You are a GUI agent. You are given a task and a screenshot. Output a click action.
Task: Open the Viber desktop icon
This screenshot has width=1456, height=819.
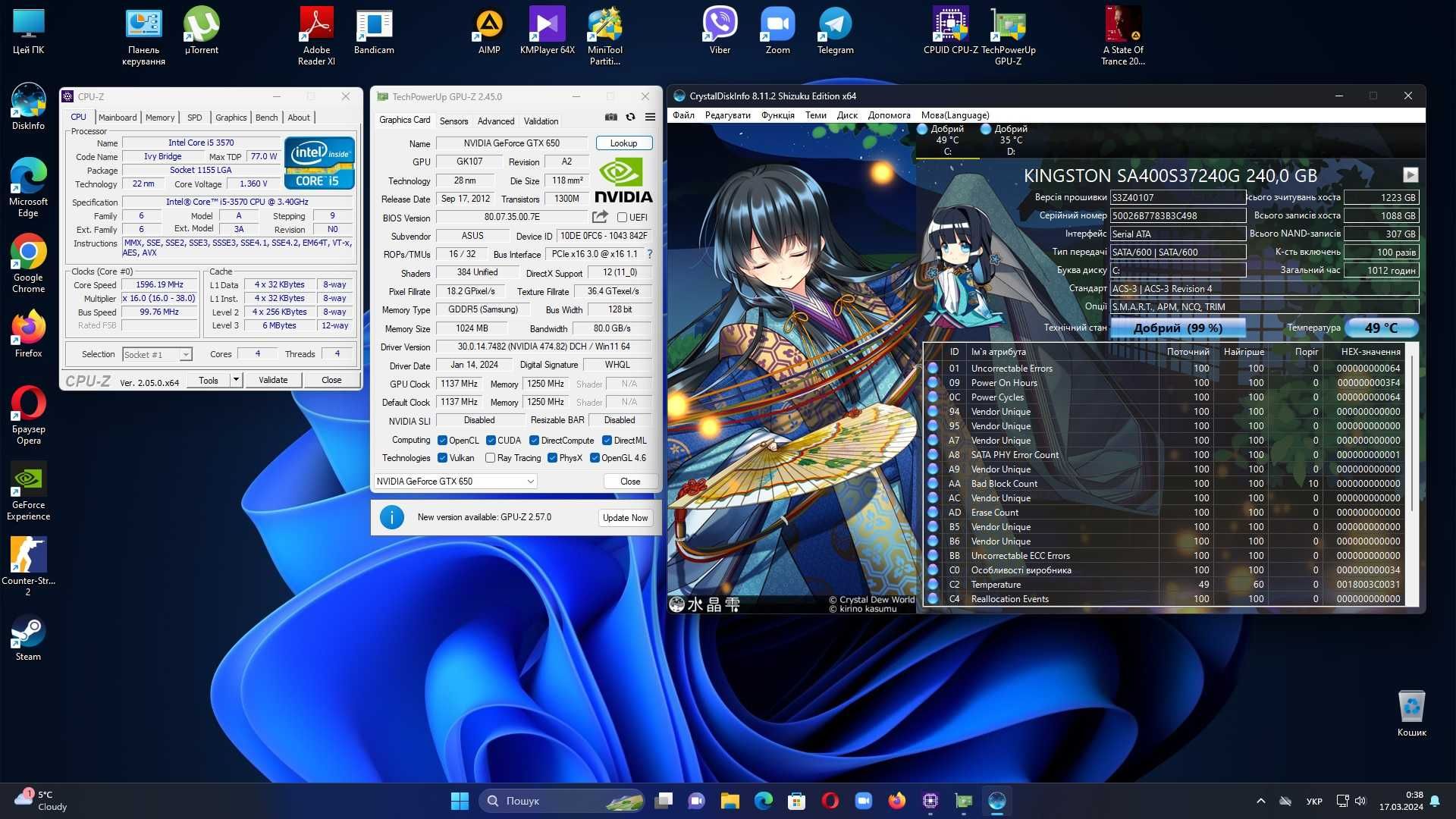point(720,31)
